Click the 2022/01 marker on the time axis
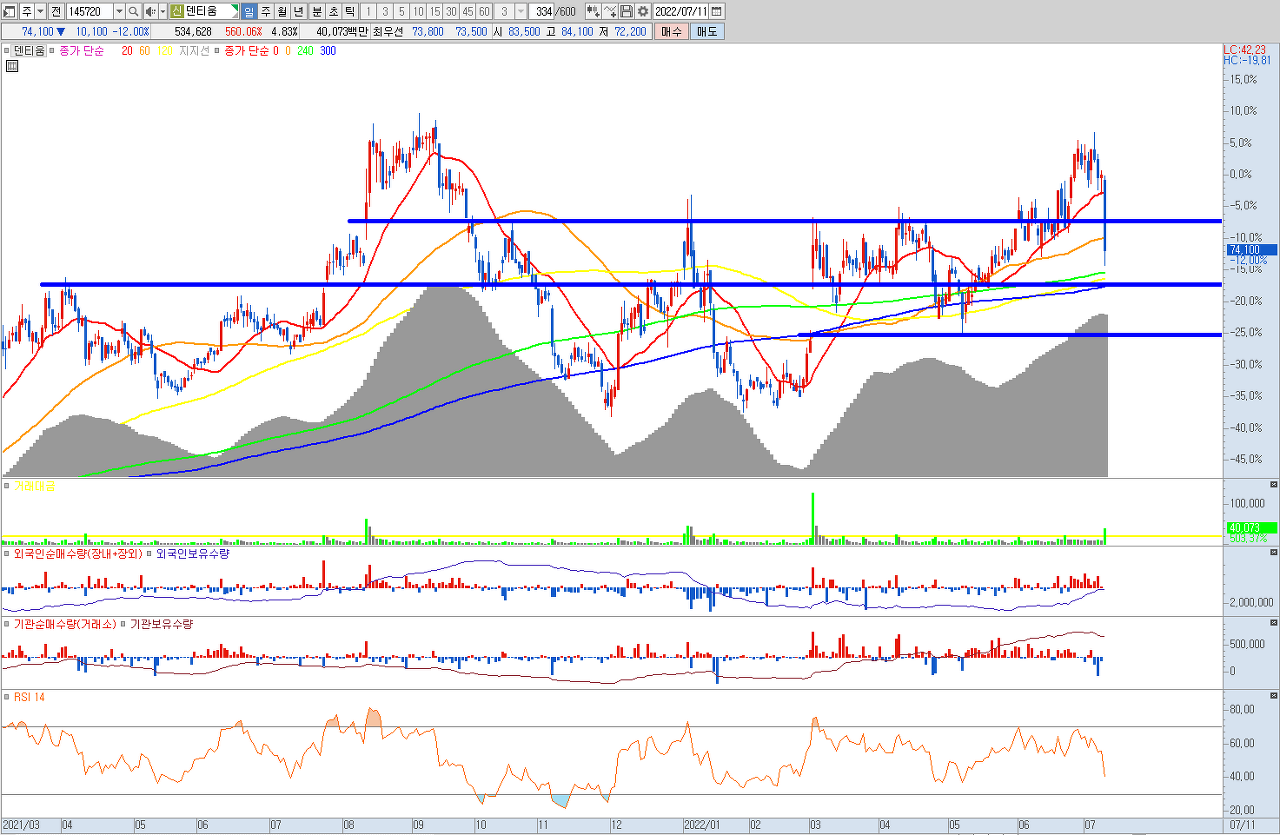This screenshot has height=835, width=1280. tap(701, 826)
